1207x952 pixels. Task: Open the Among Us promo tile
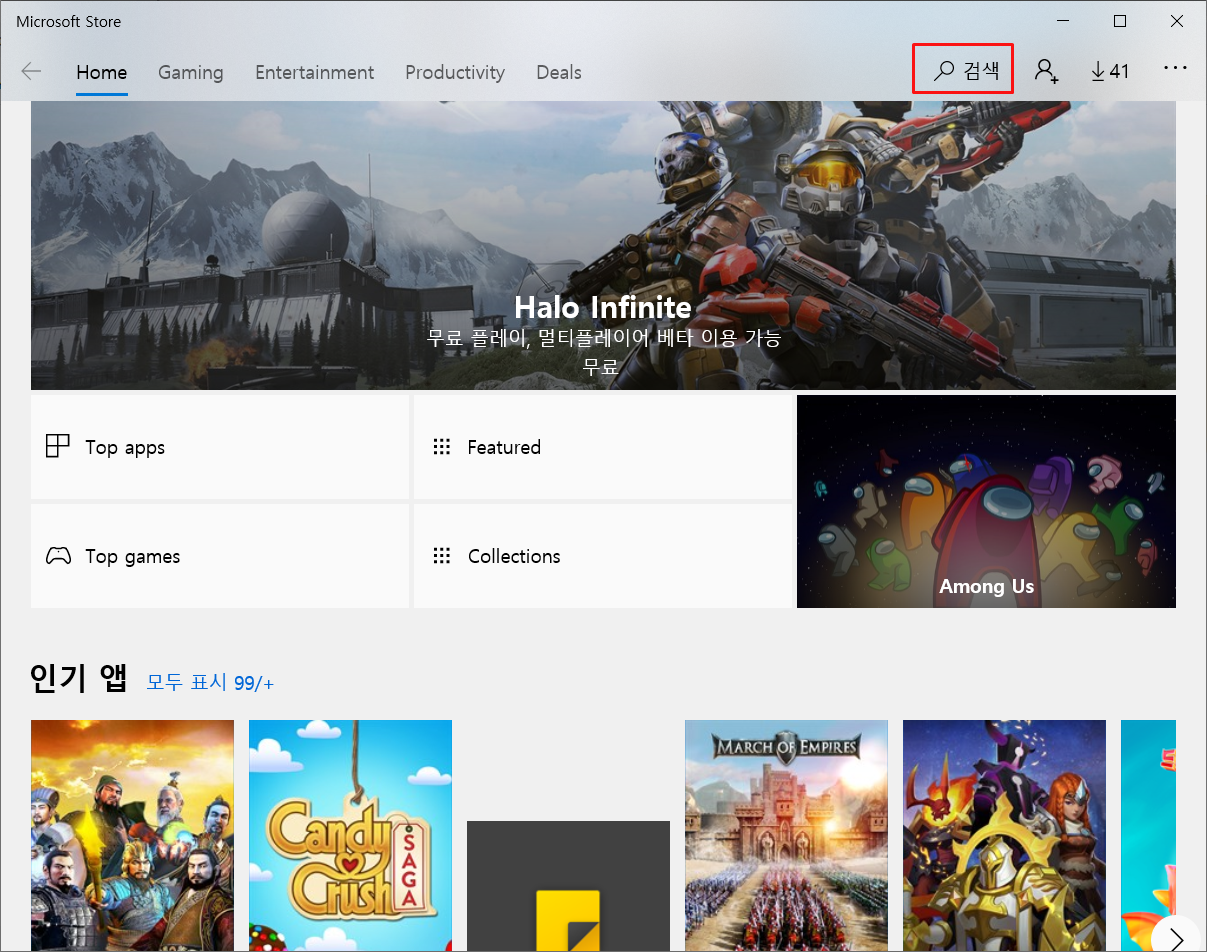[x=986, y=501]
